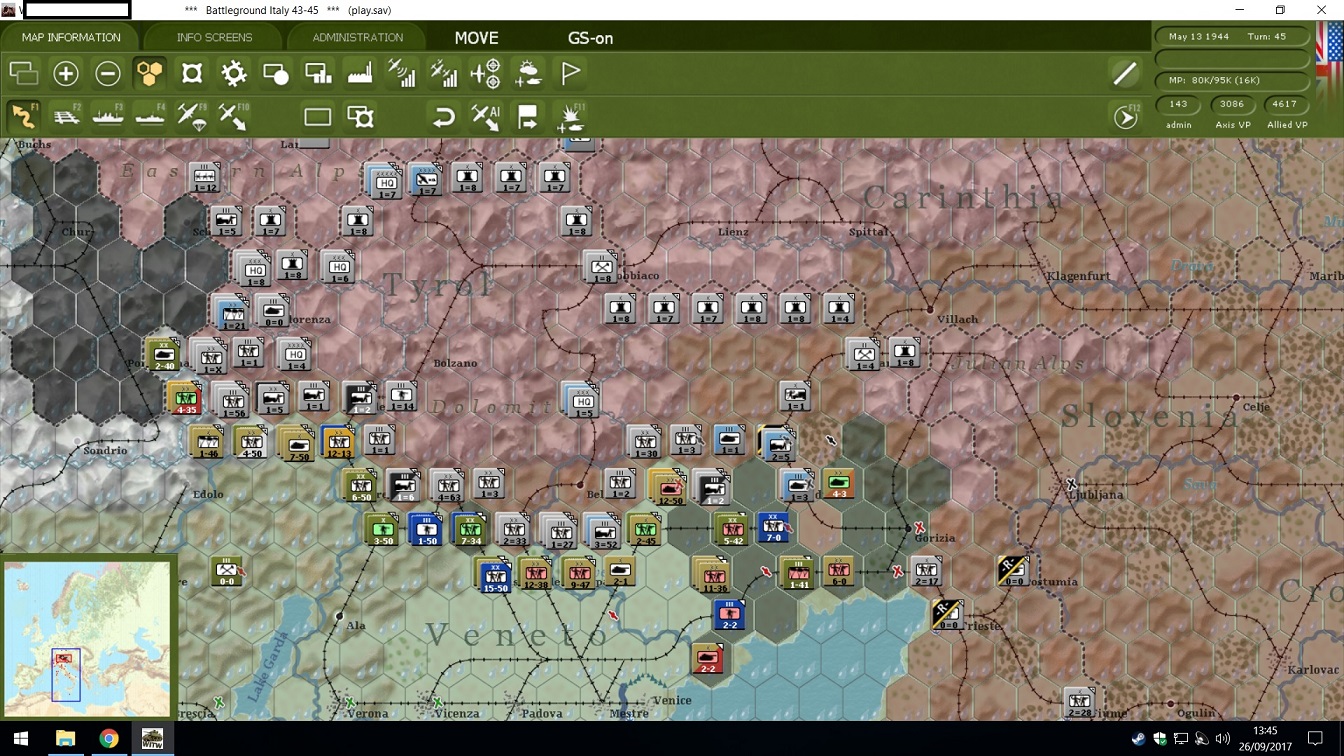Toggle the yellow hex grid overlay
This screenshot has width=1344, height=756.
click(x=149, y=73)
